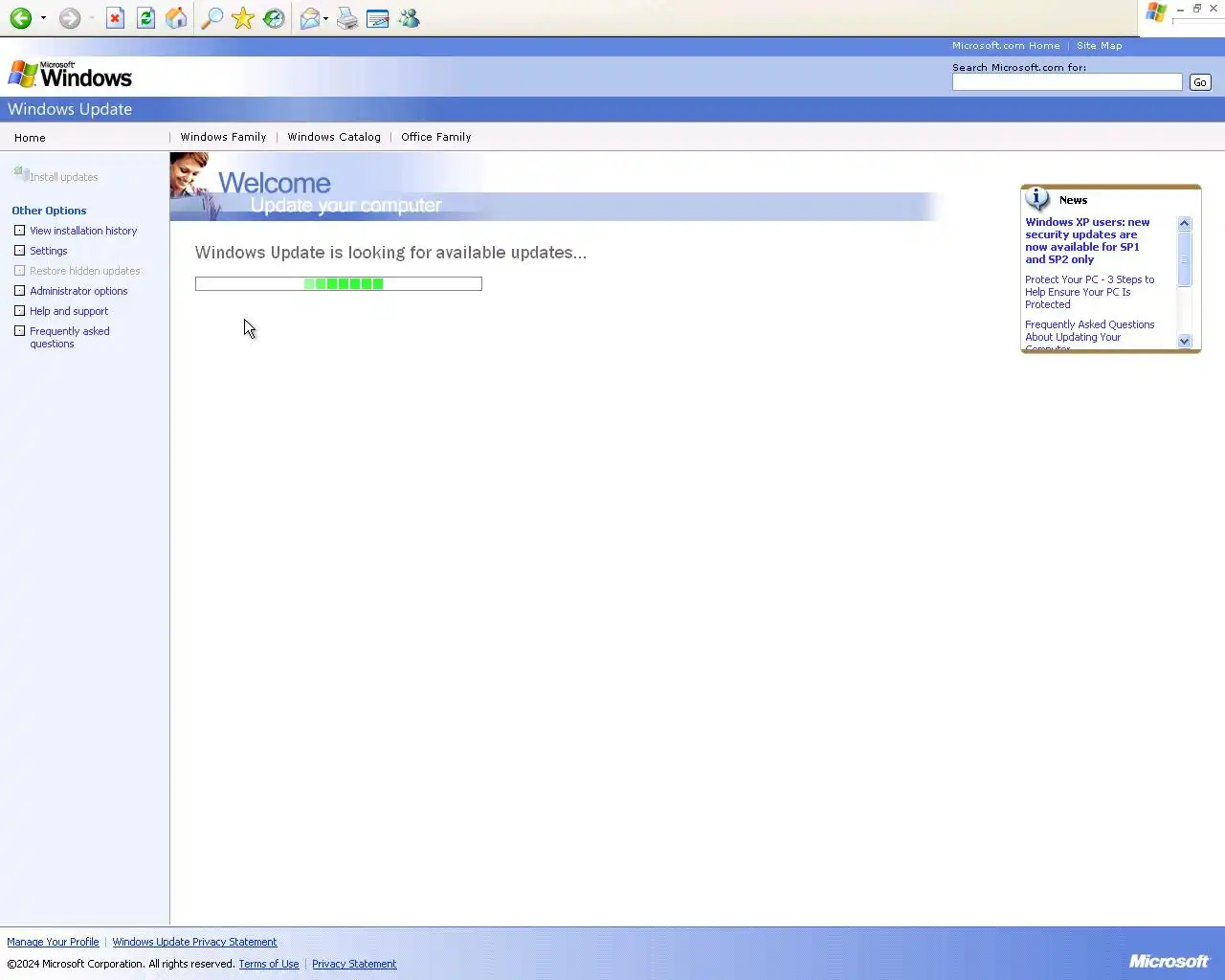Click the greyed Forward arrow button
Image resolution: width=1225 pixels, height=980 pixels.
(x=70, y=18)
